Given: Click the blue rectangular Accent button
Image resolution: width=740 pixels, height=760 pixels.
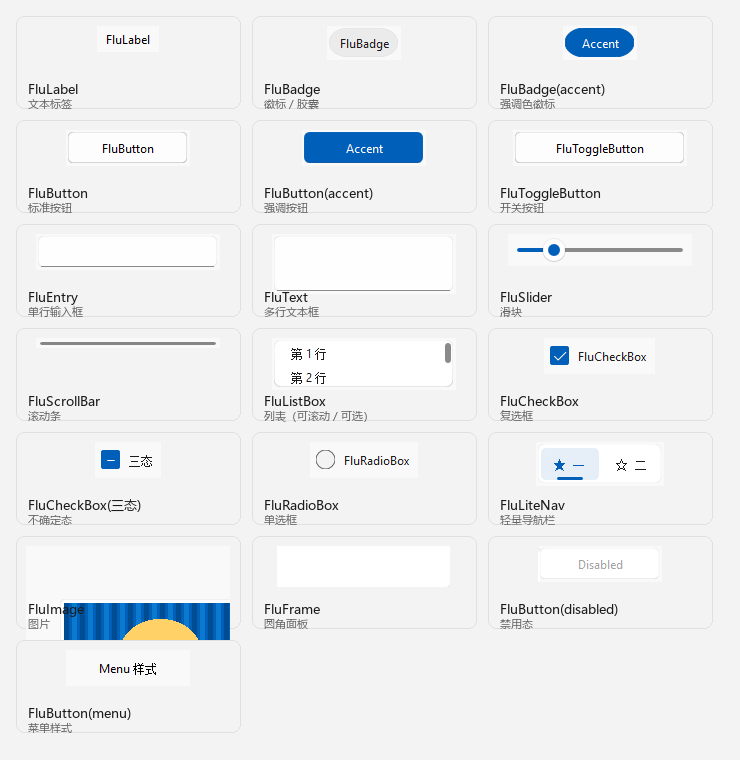Looking at the screenshot, I should click(x=363, y=148).
